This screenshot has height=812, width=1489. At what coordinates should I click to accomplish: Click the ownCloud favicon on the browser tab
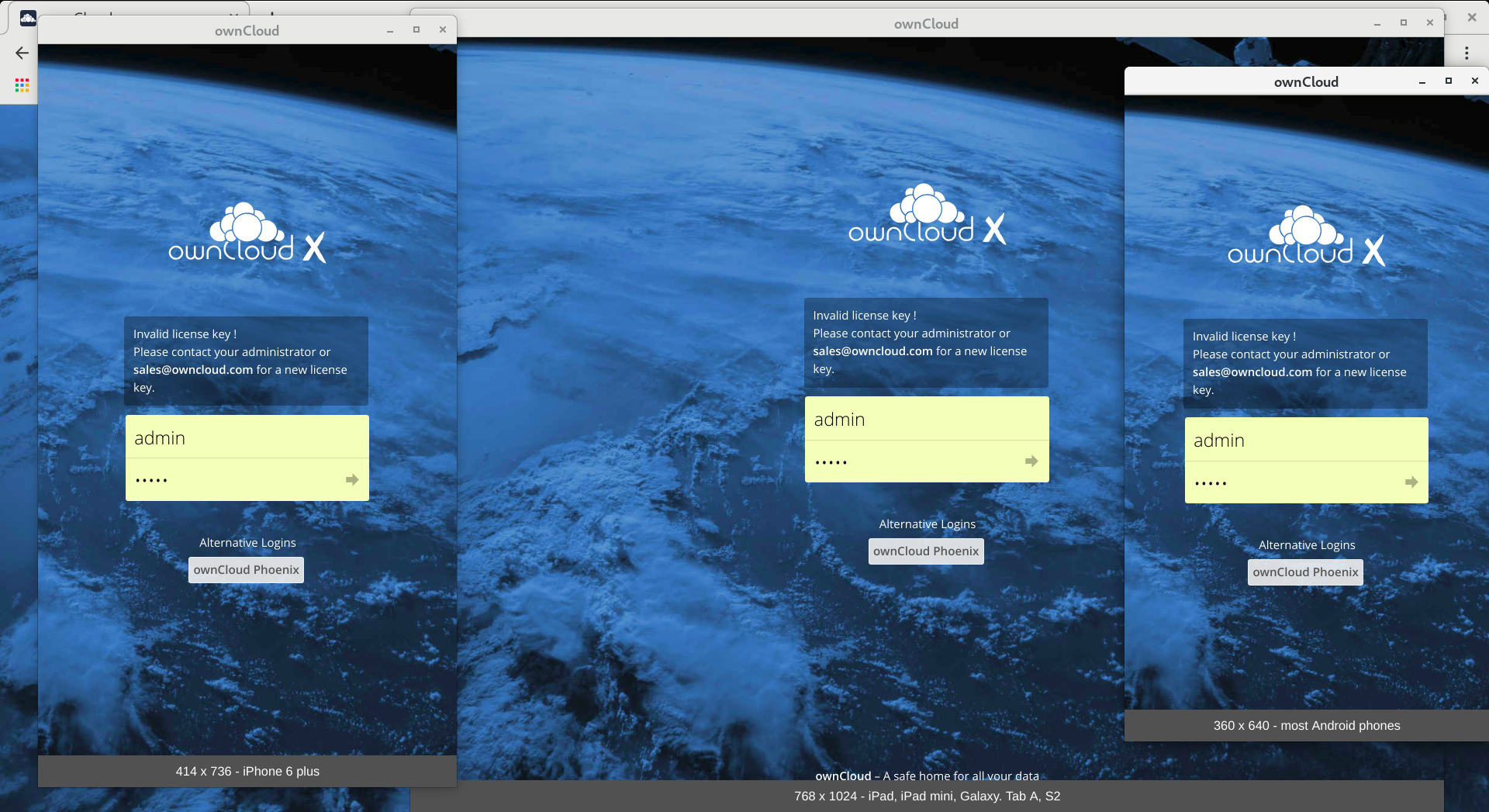click(28, 17)
